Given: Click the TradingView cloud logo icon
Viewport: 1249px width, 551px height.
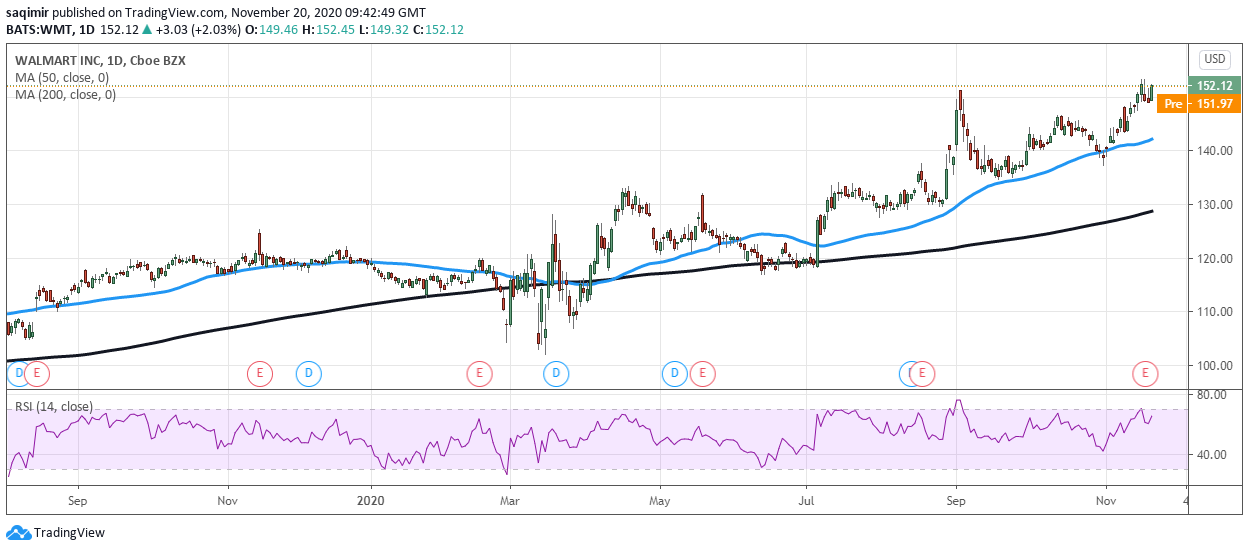Looking at the screenshot, I should point(18,533).
